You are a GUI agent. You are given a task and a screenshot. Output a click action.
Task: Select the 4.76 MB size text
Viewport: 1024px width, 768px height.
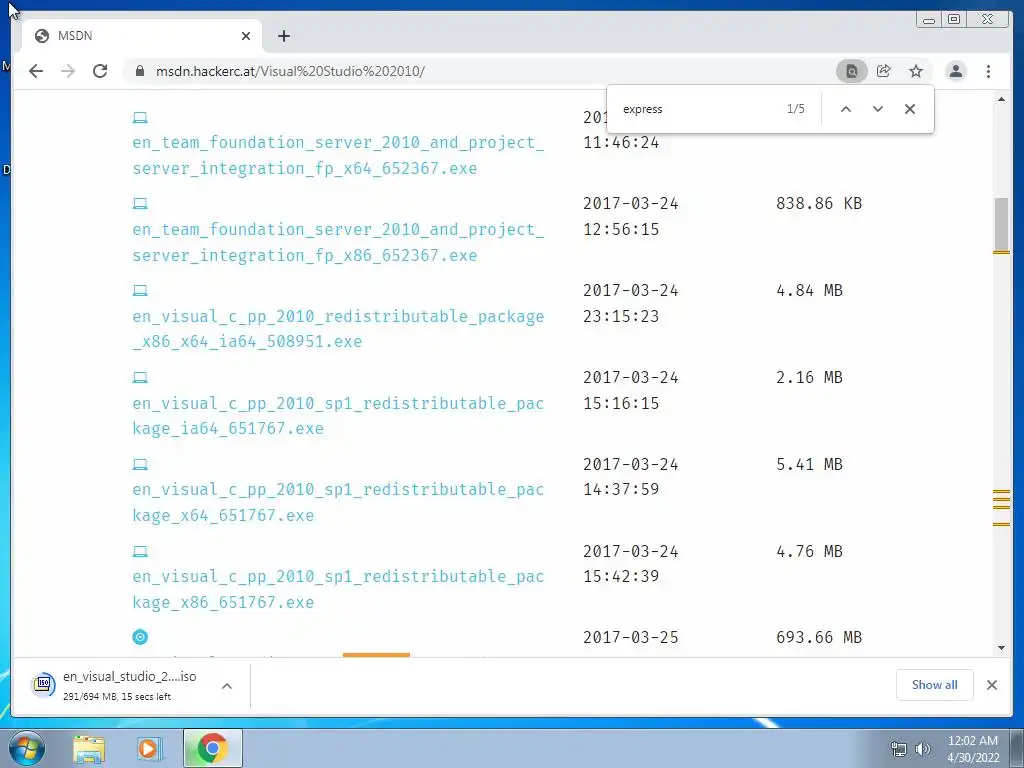[x=809, y=551]
